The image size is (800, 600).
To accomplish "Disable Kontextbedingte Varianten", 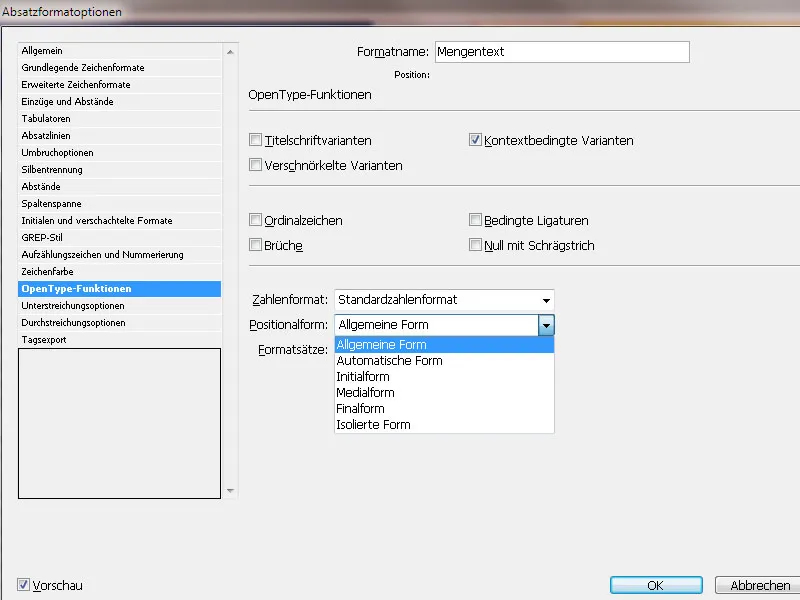I will click(x=477, y=140).
